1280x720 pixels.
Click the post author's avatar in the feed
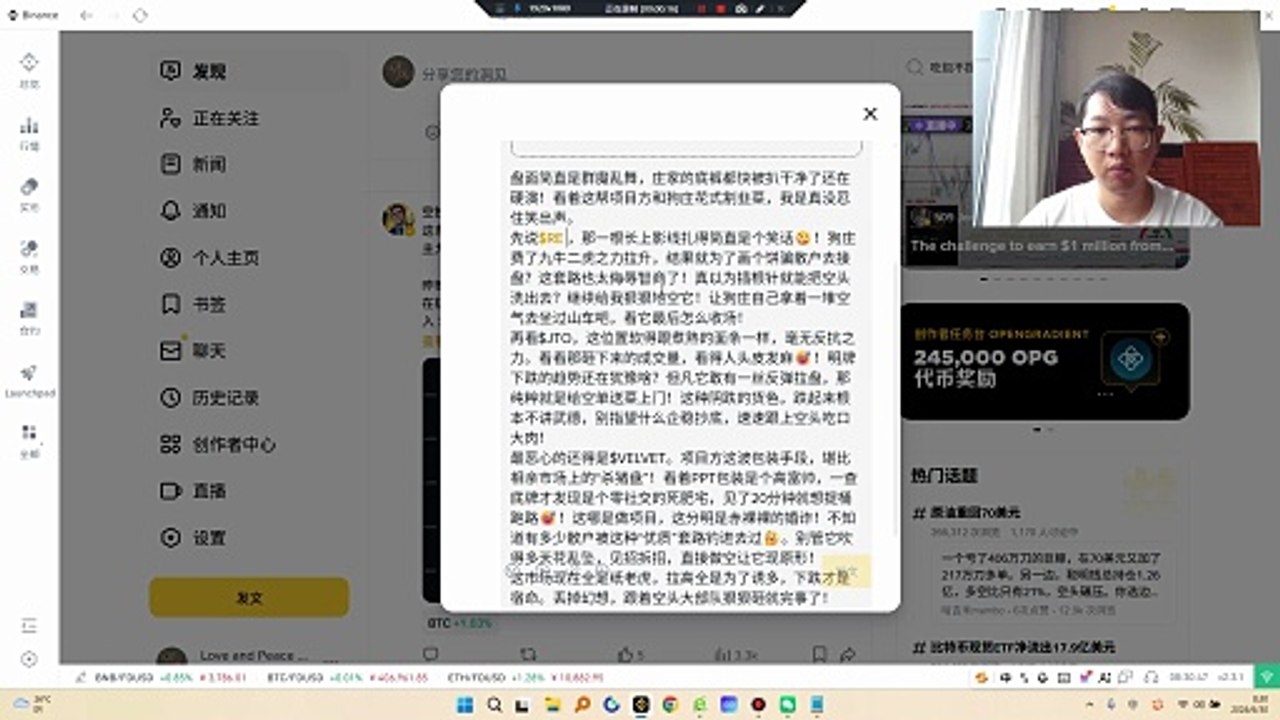398,219
